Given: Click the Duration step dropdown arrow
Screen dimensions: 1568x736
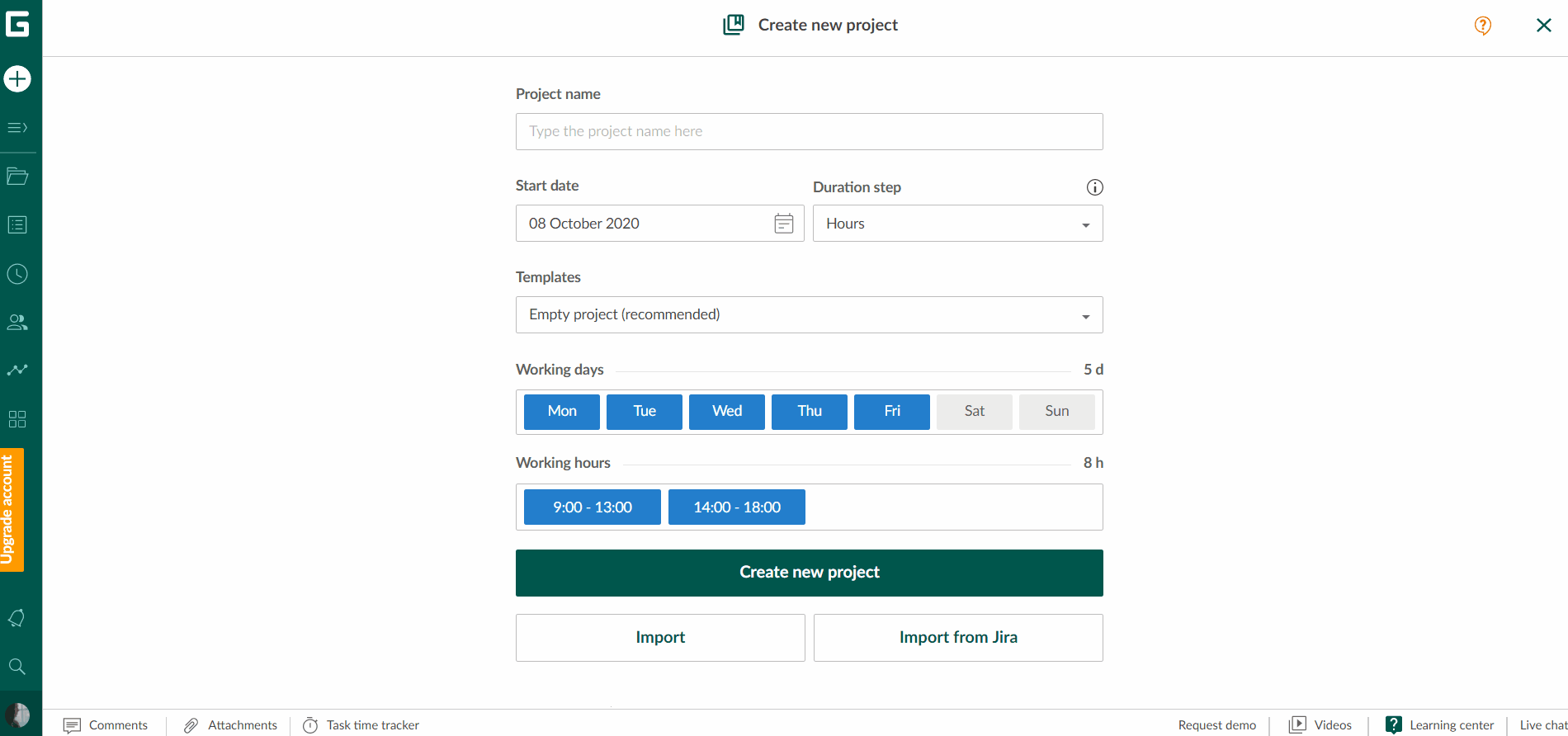Looking at the screenshot, I should [x=1086, y=225].
